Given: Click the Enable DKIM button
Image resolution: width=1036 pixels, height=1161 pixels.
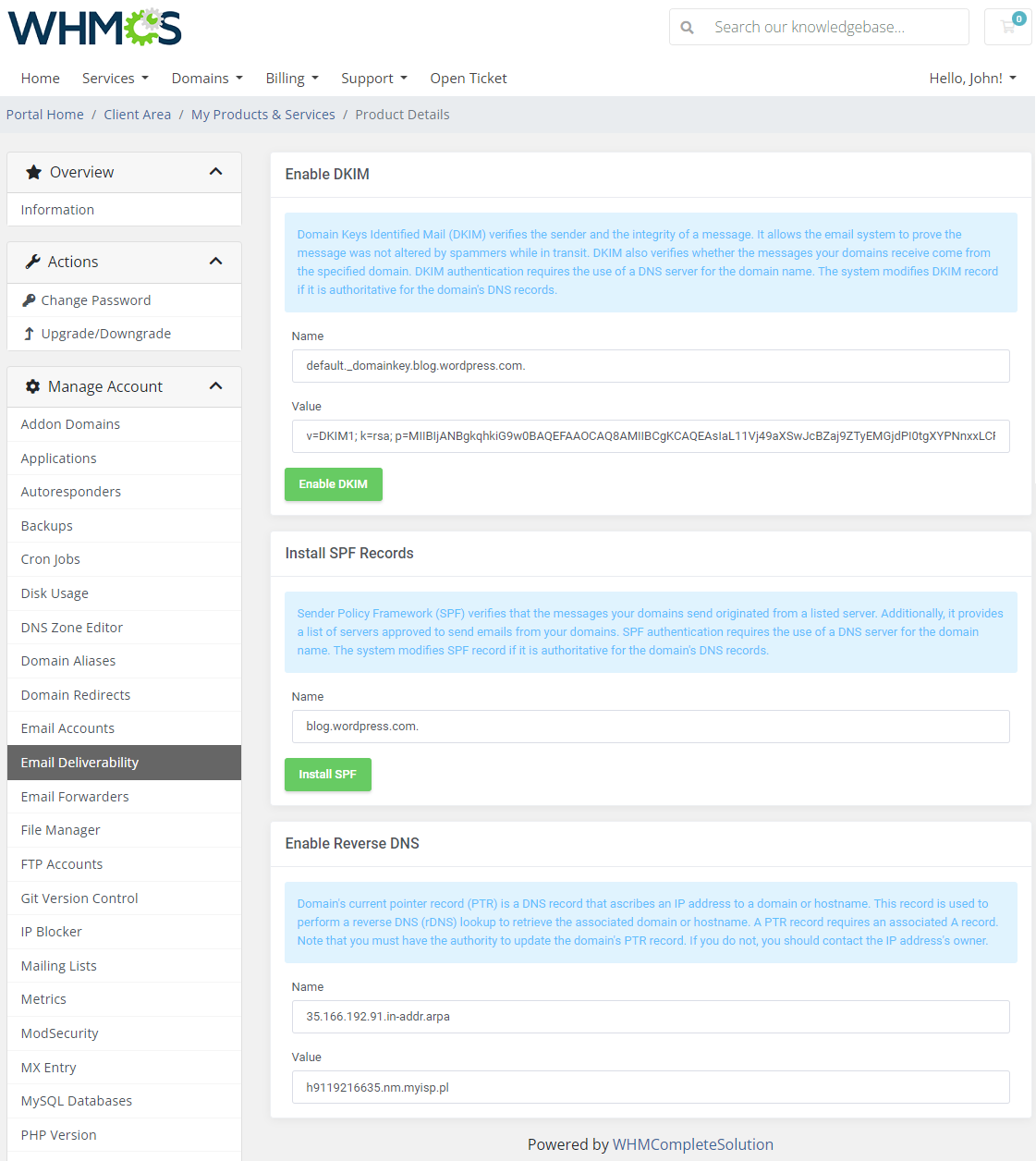Looking at the screenshot, I should 334,484.
